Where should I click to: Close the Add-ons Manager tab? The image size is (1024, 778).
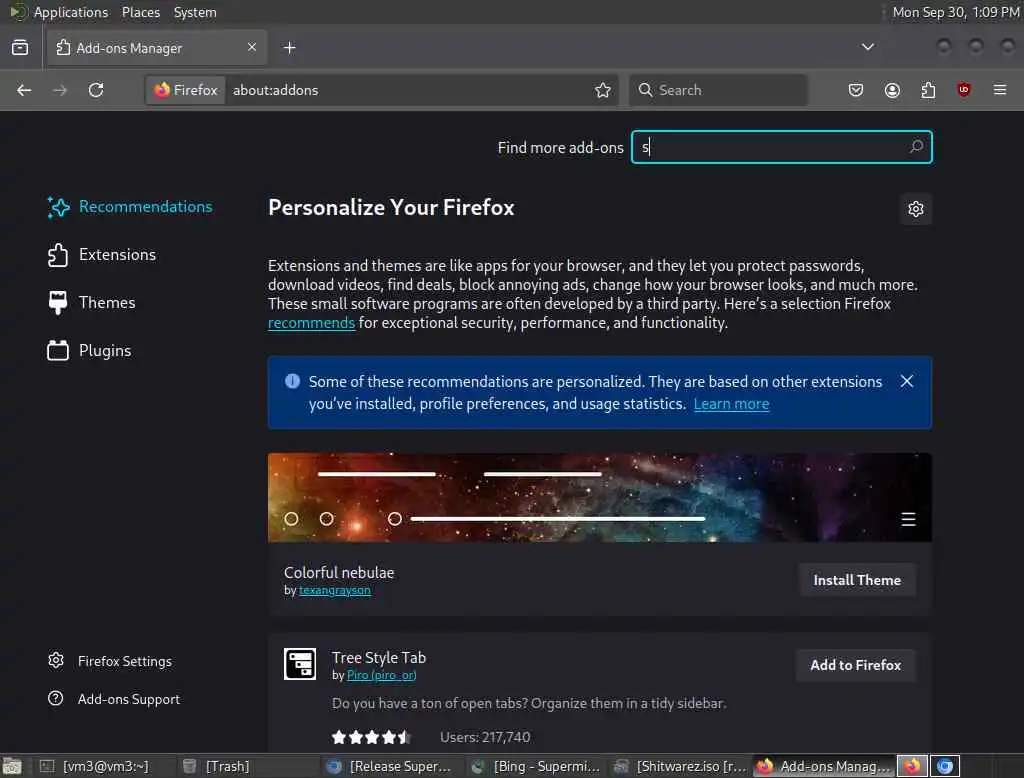pyautogui.click(x=252, y=47)
